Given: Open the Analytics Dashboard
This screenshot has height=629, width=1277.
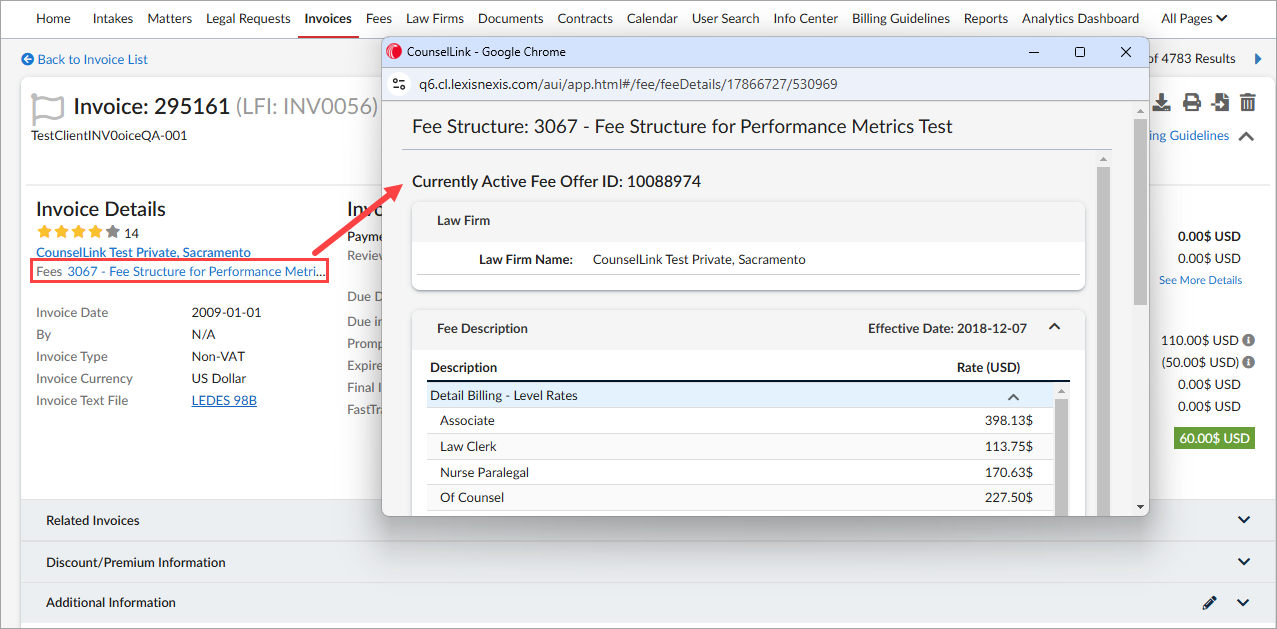Looking at the screenshot, I should point(1080,18).
